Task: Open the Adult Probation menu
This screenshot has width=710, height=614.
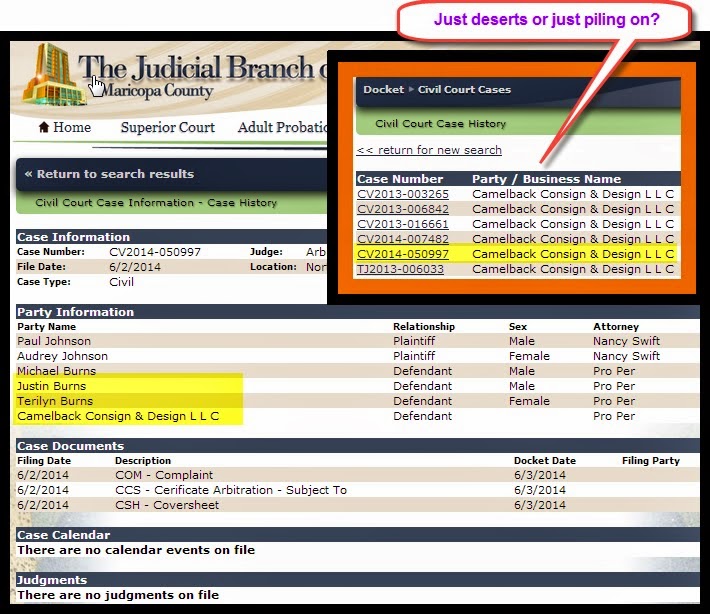Action: pyautogui.click(x=282, y=127)
